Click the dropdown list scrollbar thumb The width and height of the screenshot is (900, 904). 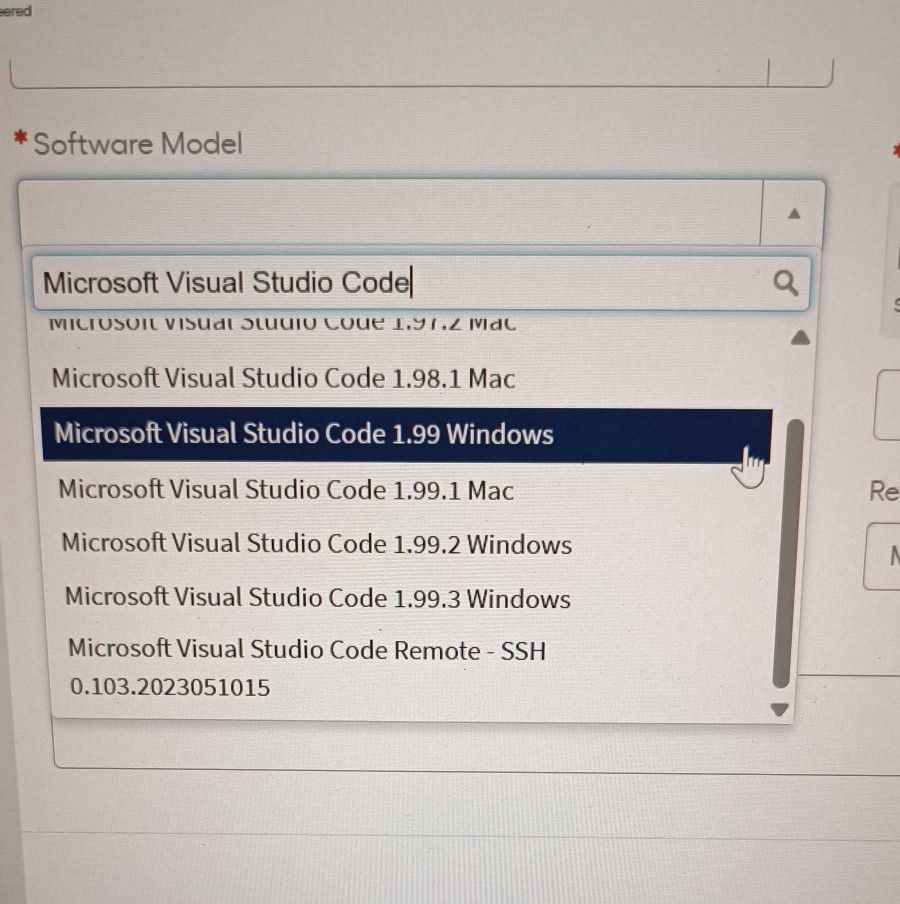click(x=788, y=550)
